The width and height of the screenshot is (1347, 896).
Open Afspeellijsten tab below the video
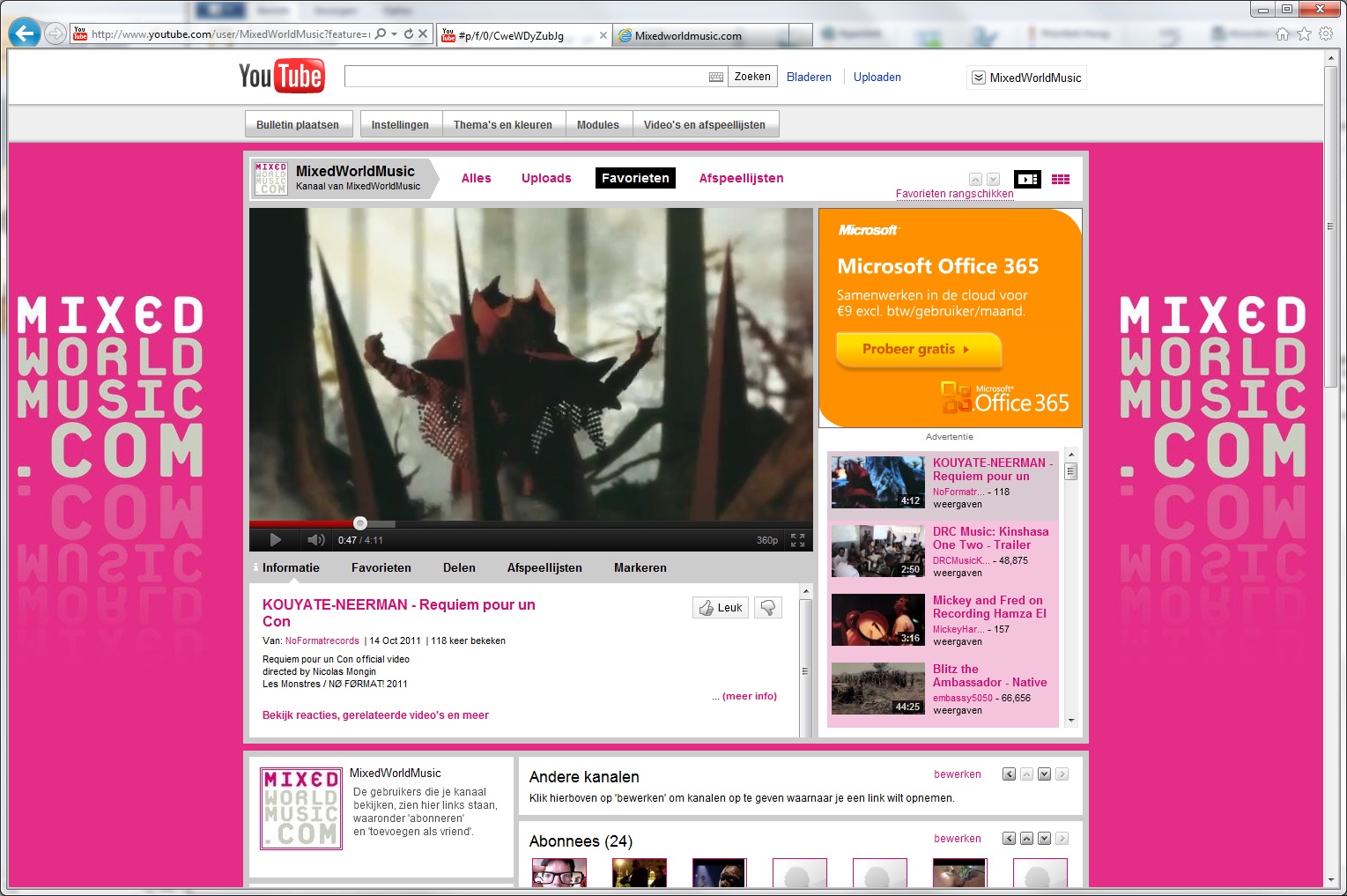click(x=544, y=568)
